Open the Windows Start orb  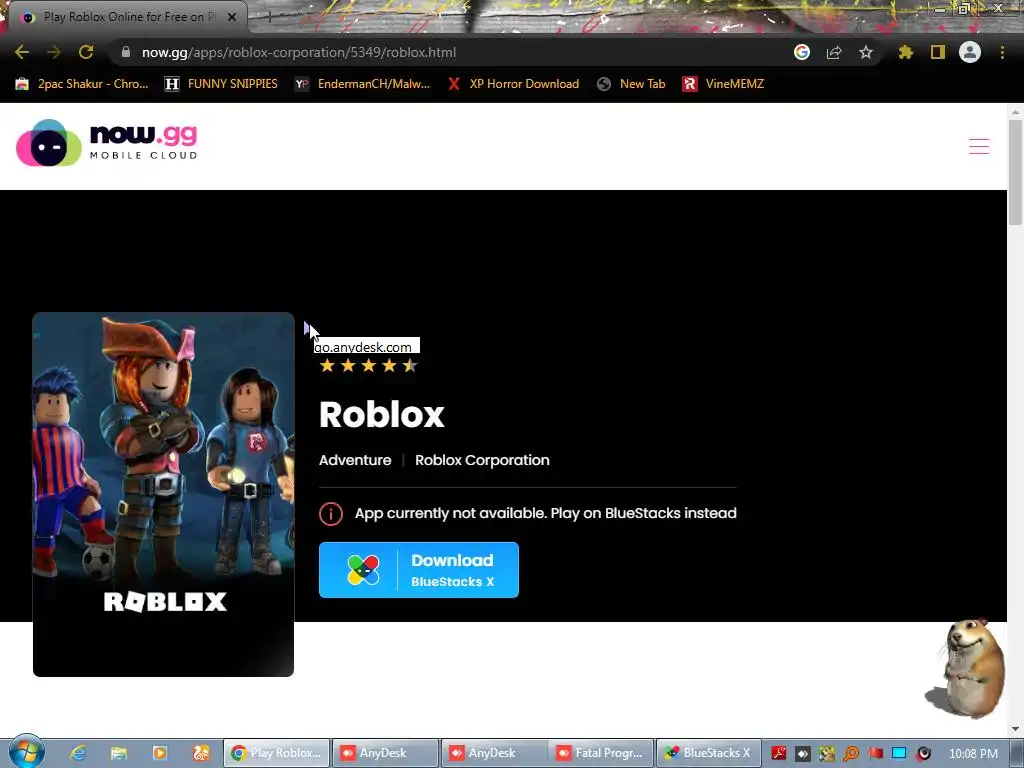(x=26, y=752)
